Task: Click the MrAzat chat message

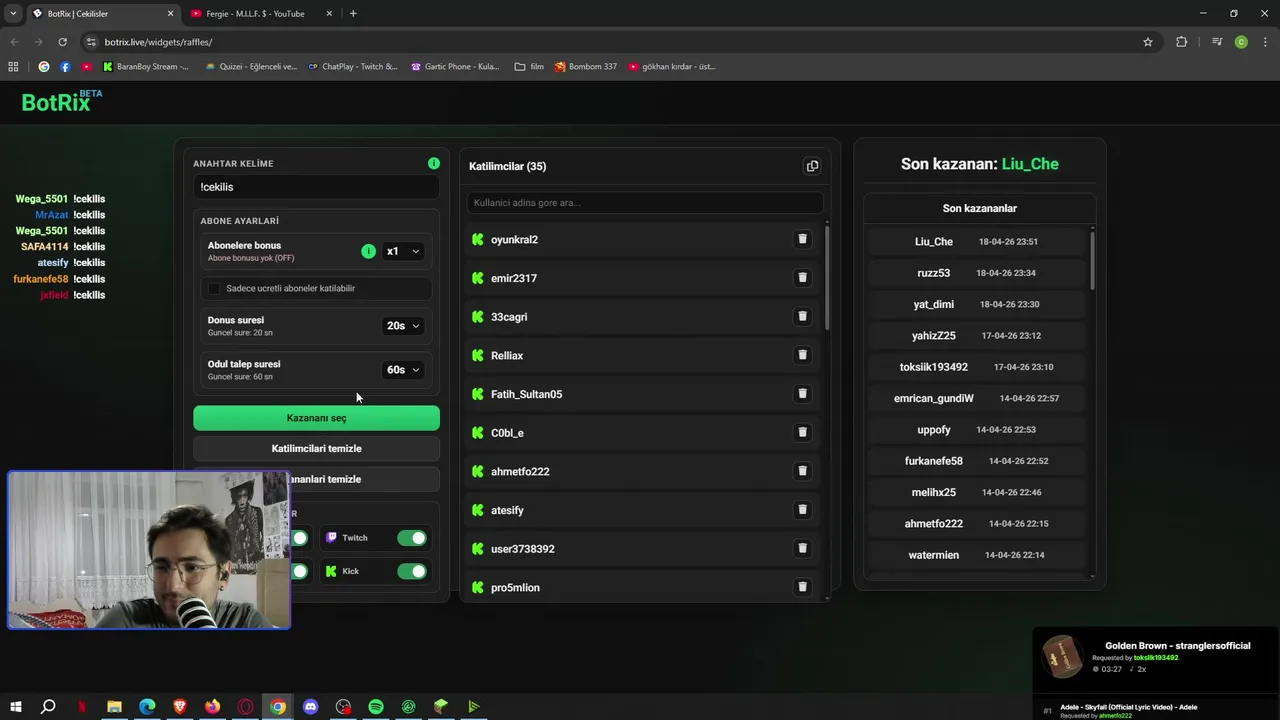Action: pyautogui.click(x=70, y=215)
